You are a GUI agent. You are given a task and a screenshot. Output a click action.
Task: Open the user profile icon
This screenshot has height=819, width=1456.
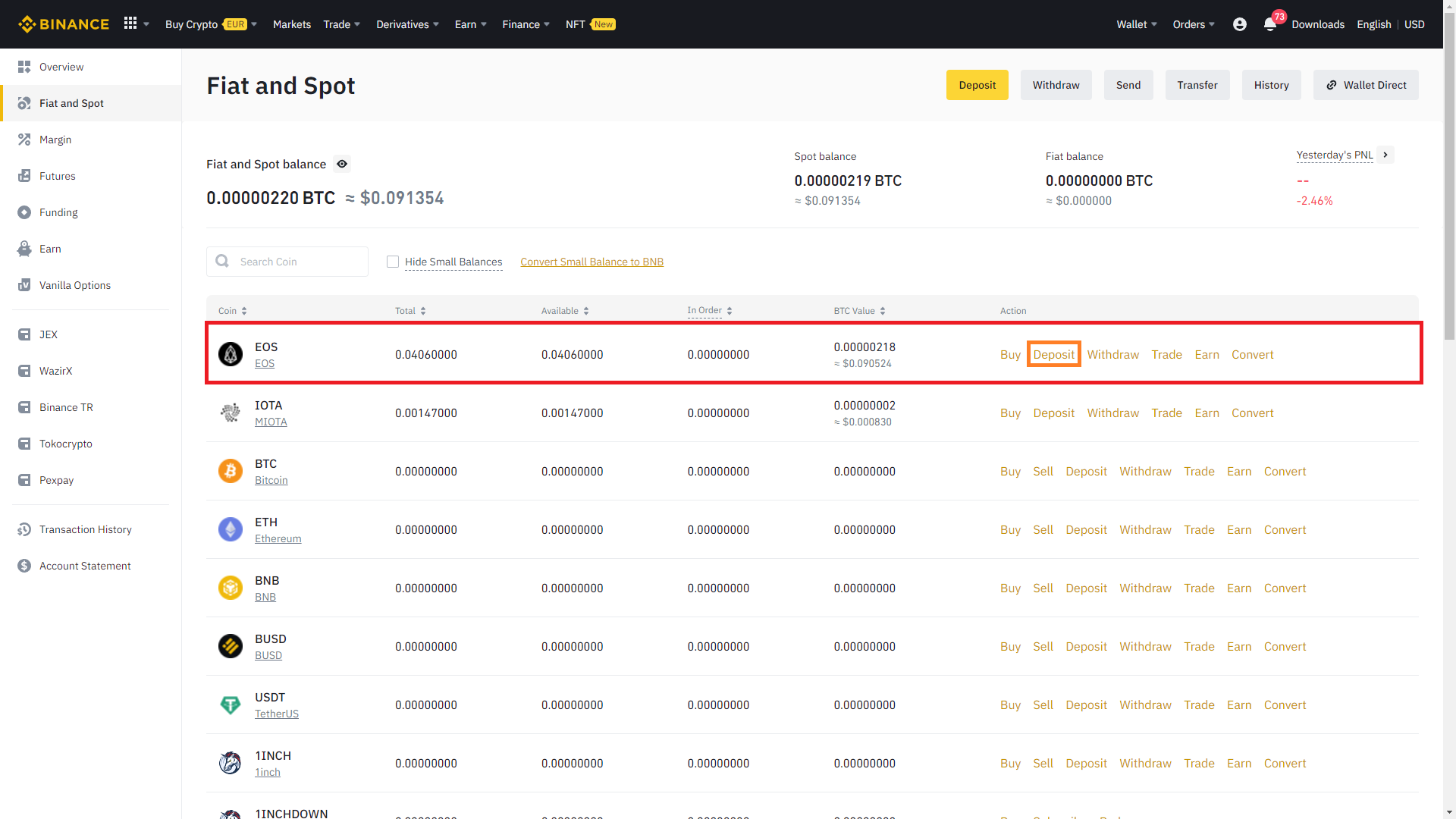point(1240,24)
